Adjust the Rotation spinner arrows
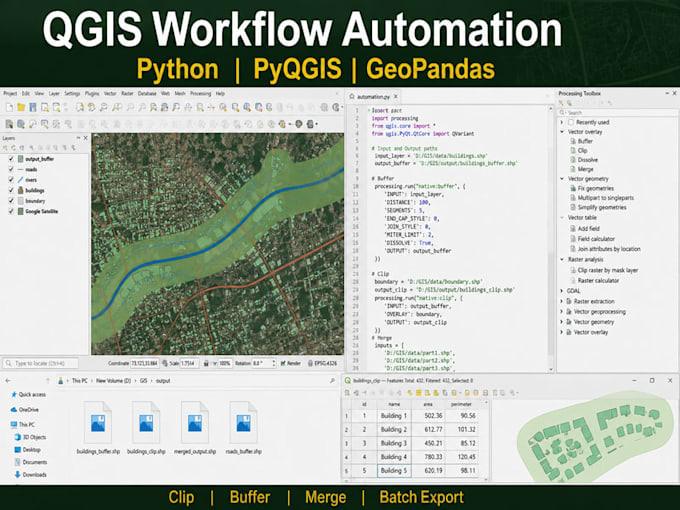680x510 pixels. [274, 363]
